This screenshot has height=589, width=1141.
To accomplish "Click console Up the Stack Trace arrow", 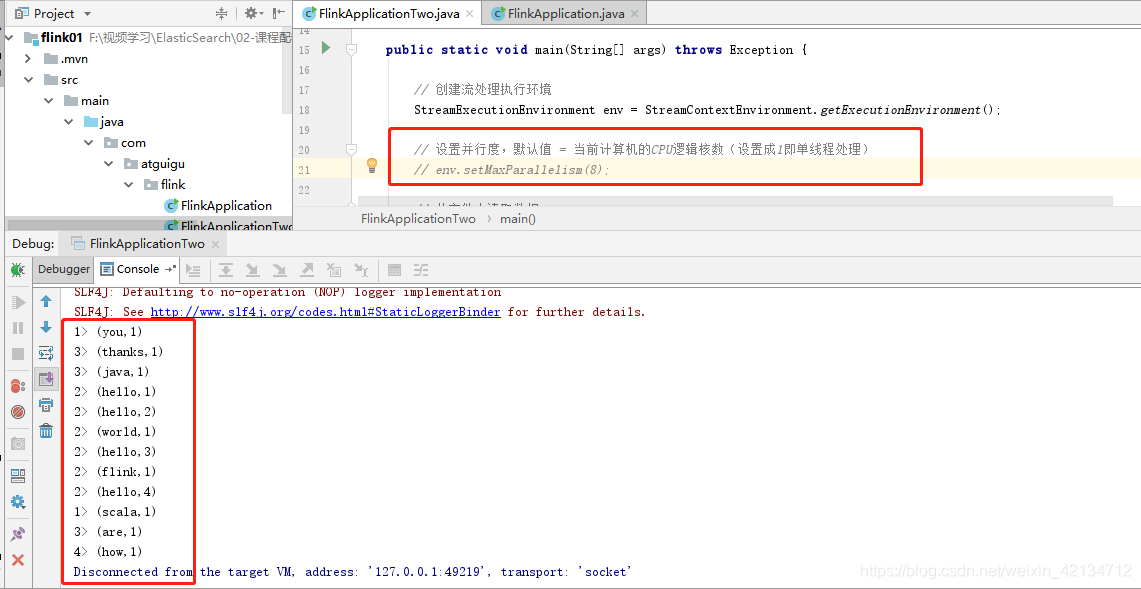I will click(47, 301).
